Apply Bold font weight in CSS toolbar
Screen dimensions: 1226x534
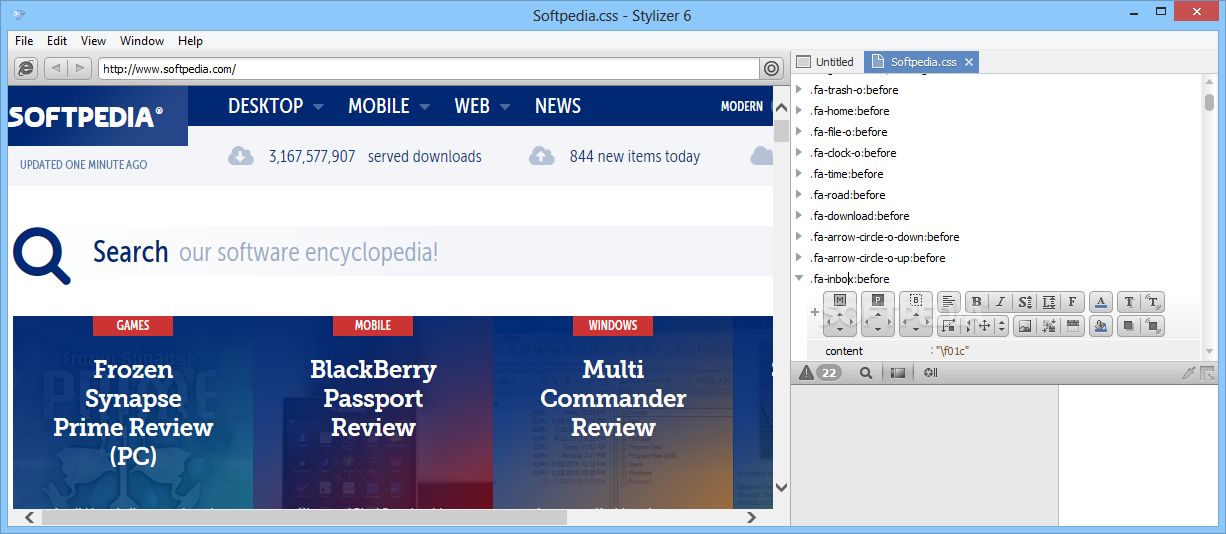(x=976, y=302)
